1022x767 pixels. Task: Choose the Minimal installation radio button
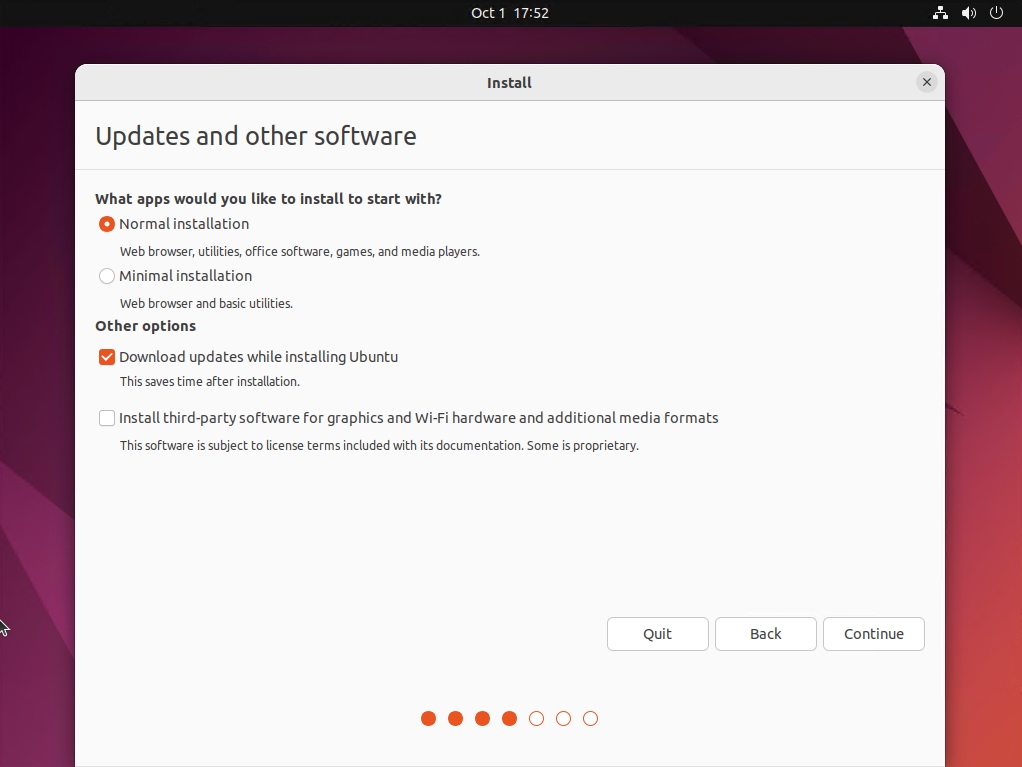point(107,276)
